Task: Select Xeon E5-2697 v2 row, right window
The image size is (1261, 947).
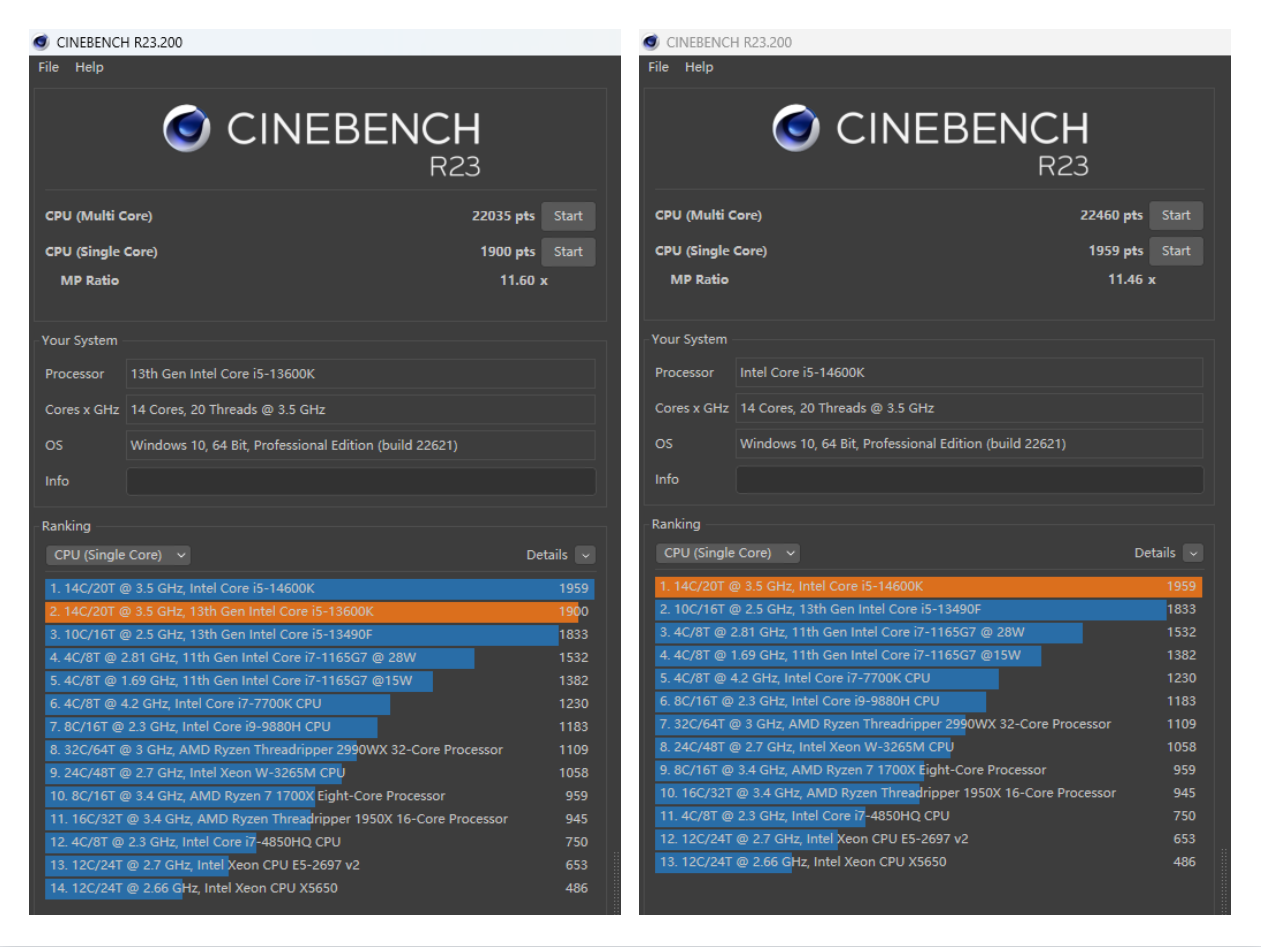Action: 929,840
